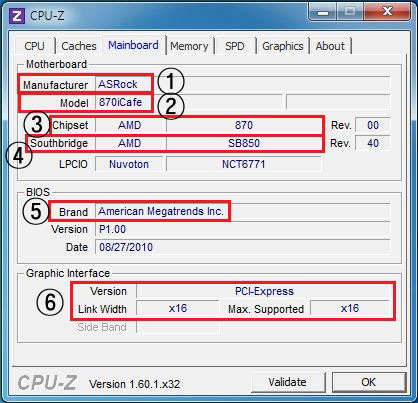Image resolution: width=418 pixels, height=403 pixels.
Task: Click the CPU-Z title bar text
Action: point(47,16)
